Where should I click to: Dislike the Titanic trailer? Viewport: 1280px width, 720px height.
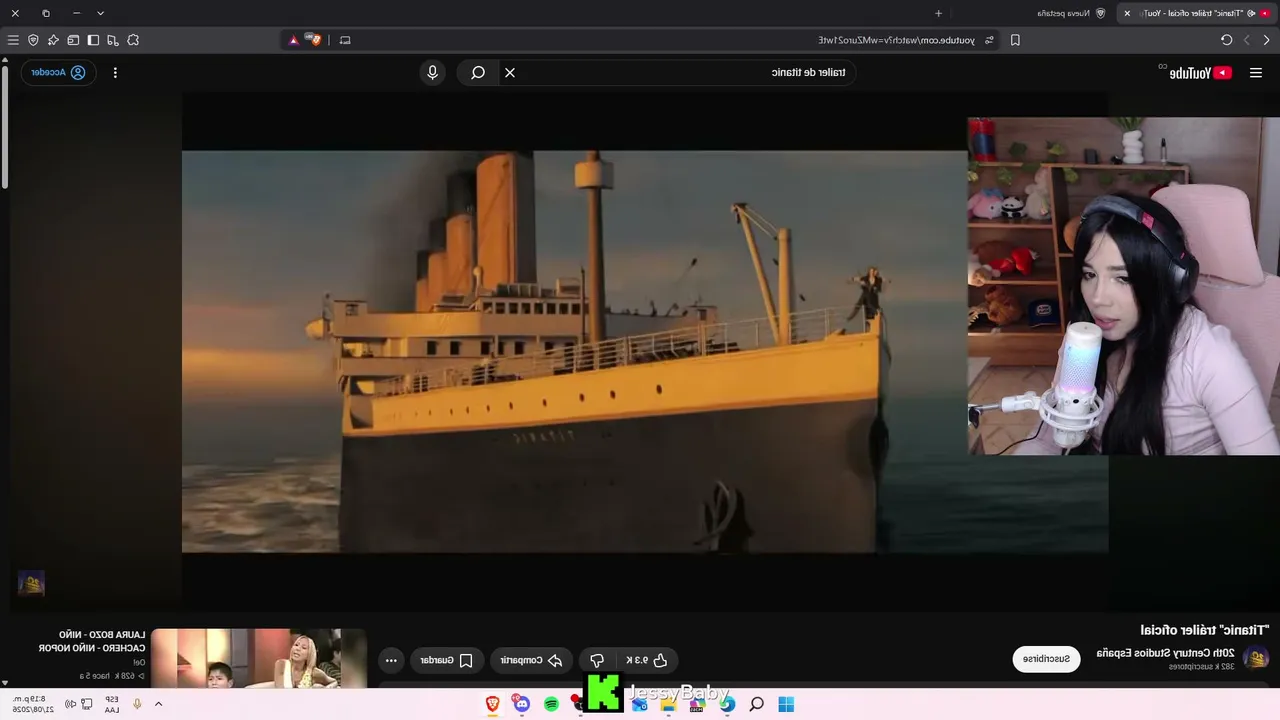coord(597,660)
